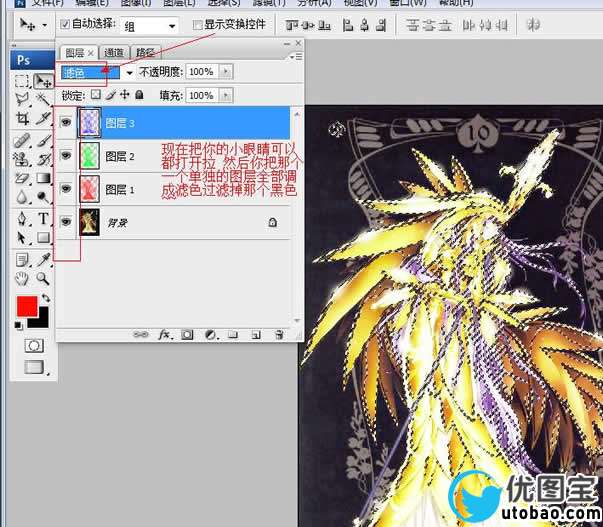The image size is (603, 527).
Task: Hide layer 图层 2 with its eye icon
Action: (x=66, y=155)
